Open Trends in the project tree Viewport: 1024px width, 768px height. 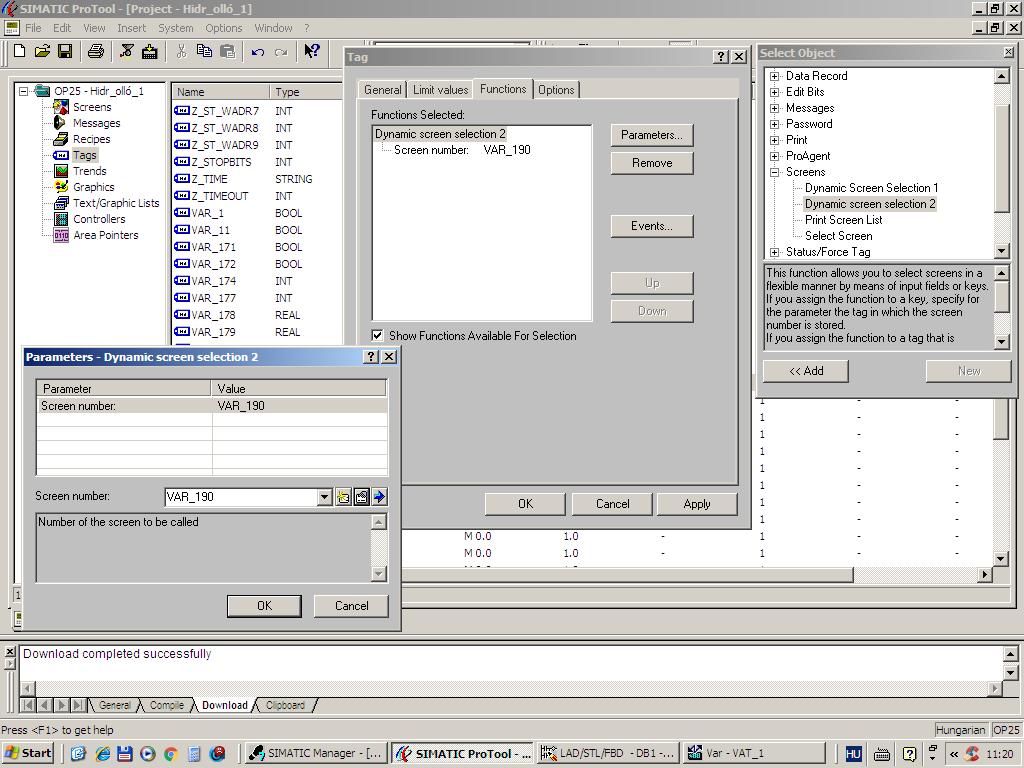(89, 171)
